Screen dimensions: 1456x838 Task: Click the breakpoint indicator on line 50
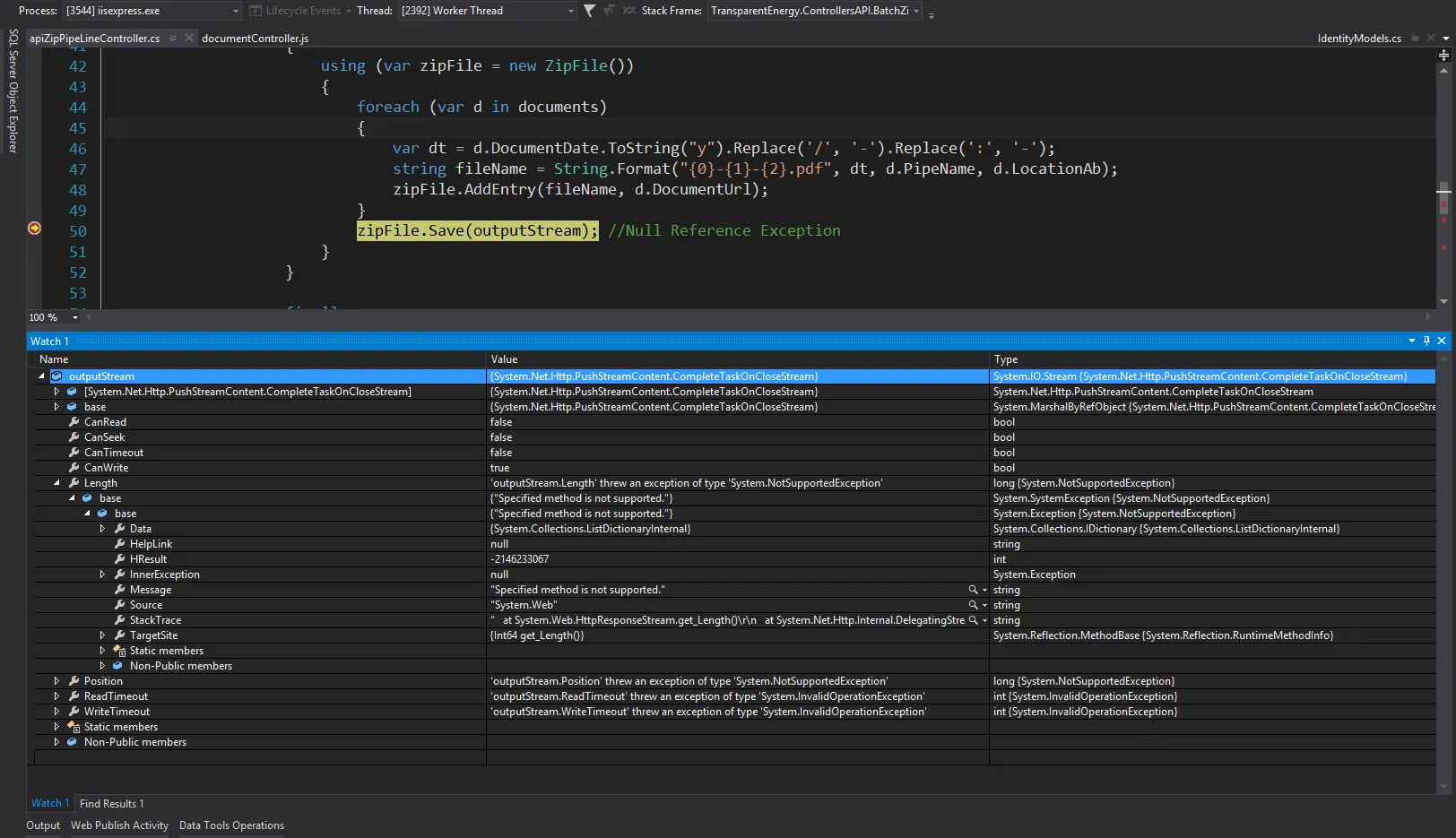[34, 229]
